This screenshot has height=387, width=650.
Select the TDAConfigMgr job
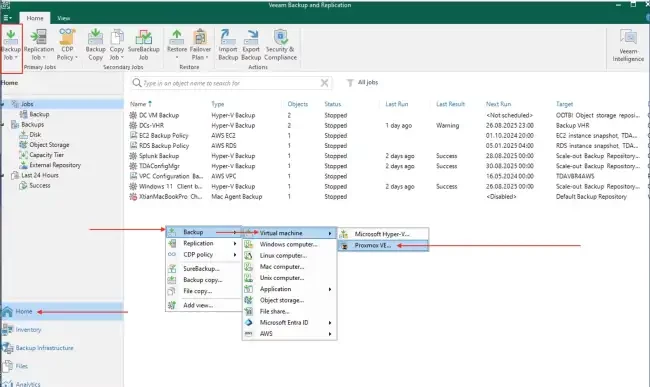point(386,166)
